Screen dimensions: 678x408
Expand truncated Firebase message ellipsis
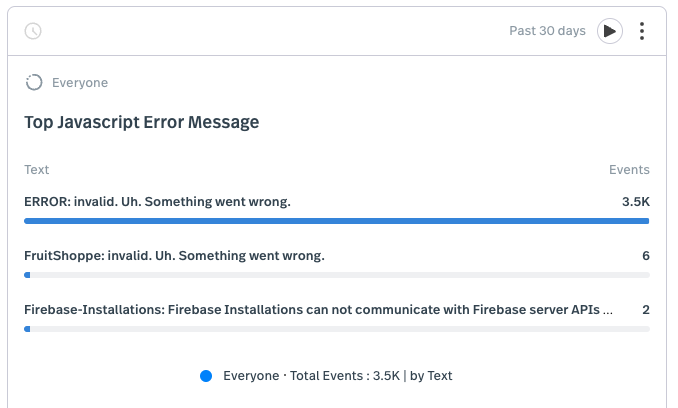(608, 311)
